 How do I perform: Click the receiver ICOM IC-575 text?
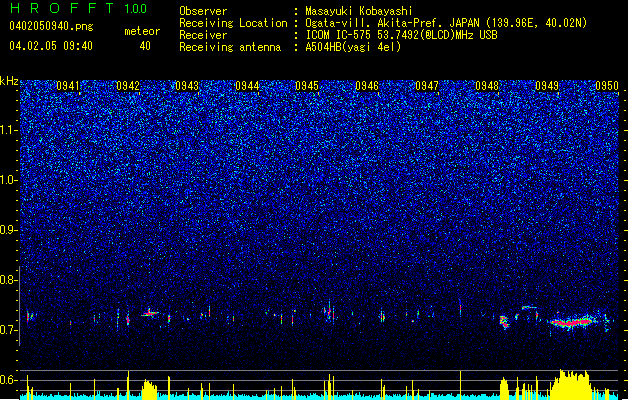[401, 35]
